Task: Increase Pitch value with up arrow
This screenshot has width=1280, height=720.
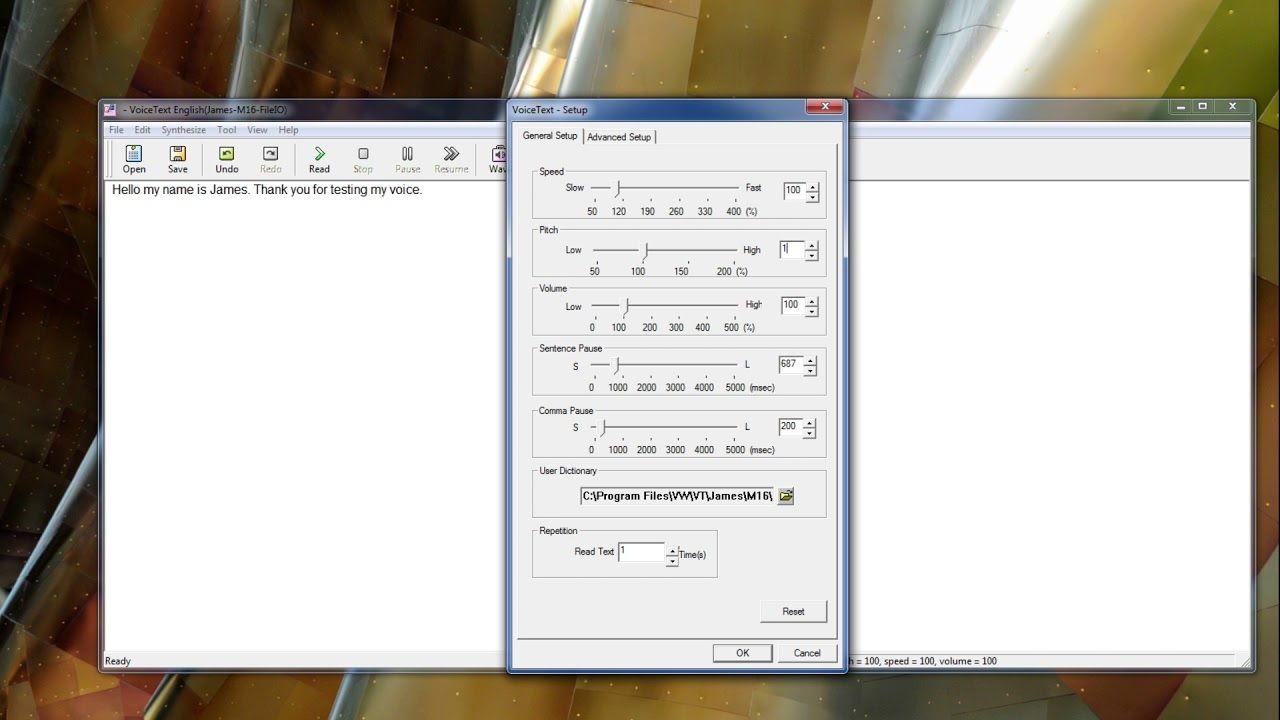Action: coord(811,245)
